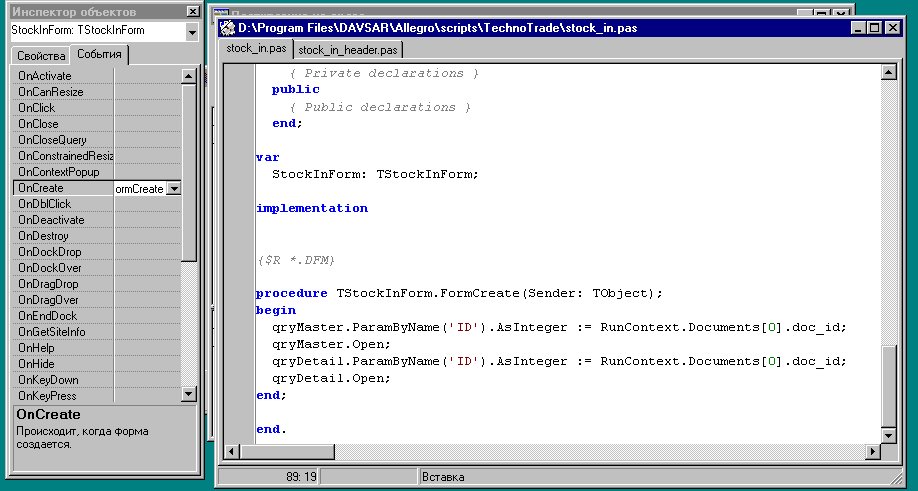Click the 'qryDetail.Open;' code line
This screenshot has width=918, height=491.
pyautogui.click(x=331, y=378)
